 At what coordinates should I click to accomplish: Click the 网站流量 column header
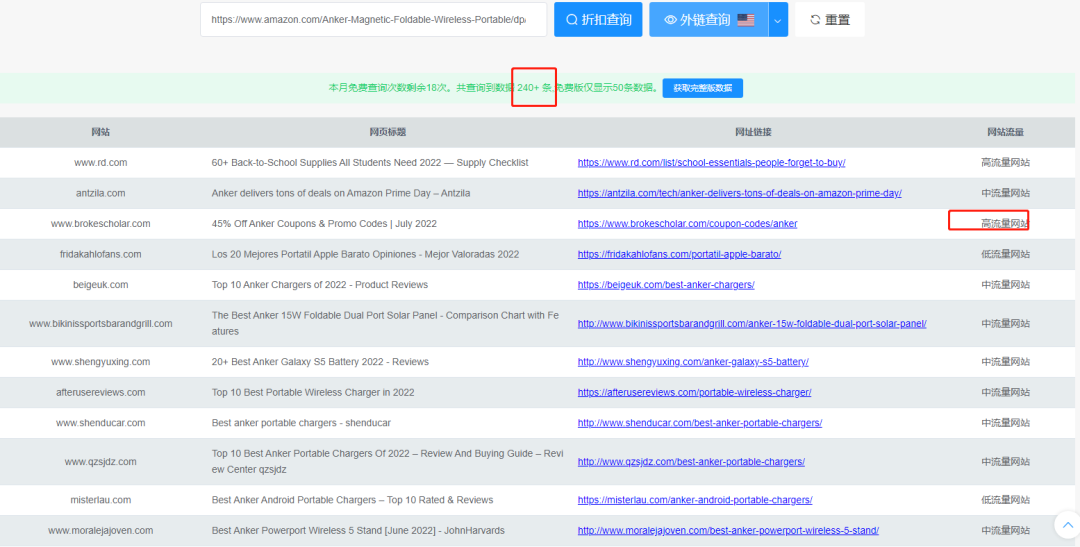tap(1005, 132)
